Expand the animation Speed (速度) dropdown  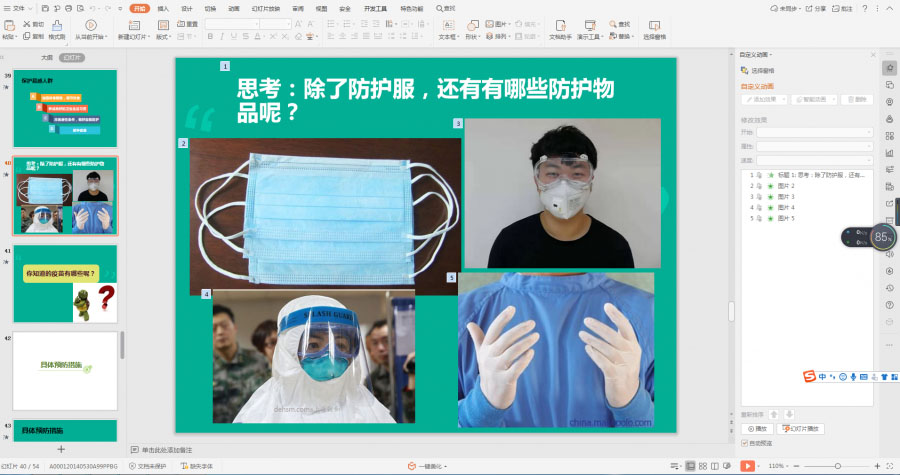point(813,159)
